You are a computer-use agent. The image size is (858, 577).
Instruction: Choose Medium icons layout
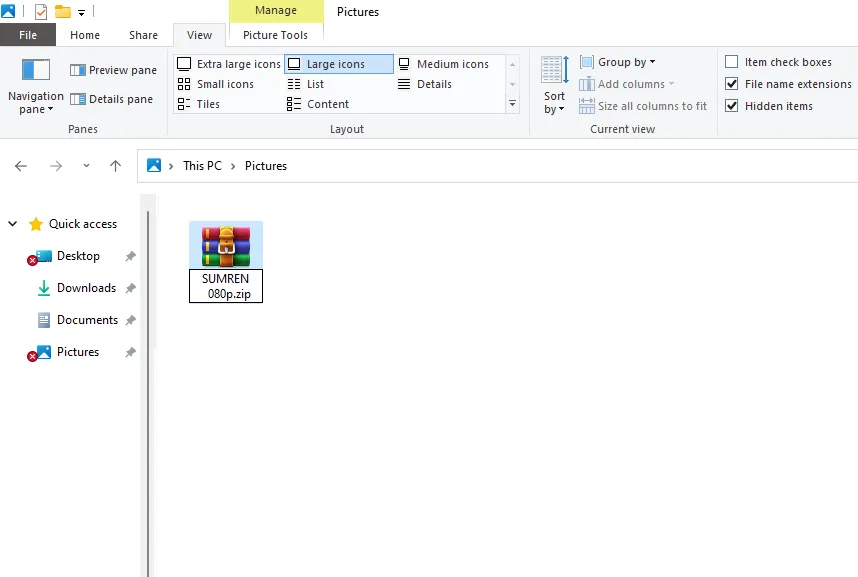pyautogui.click(x=444, y=64)
